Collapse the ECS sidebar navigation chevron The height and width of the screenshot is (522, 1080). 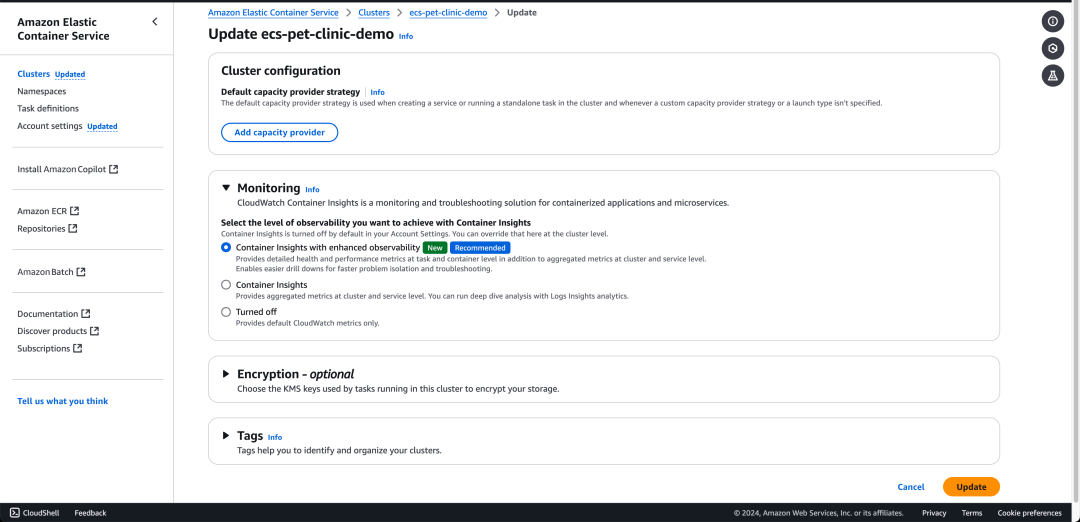click(154, 22)
